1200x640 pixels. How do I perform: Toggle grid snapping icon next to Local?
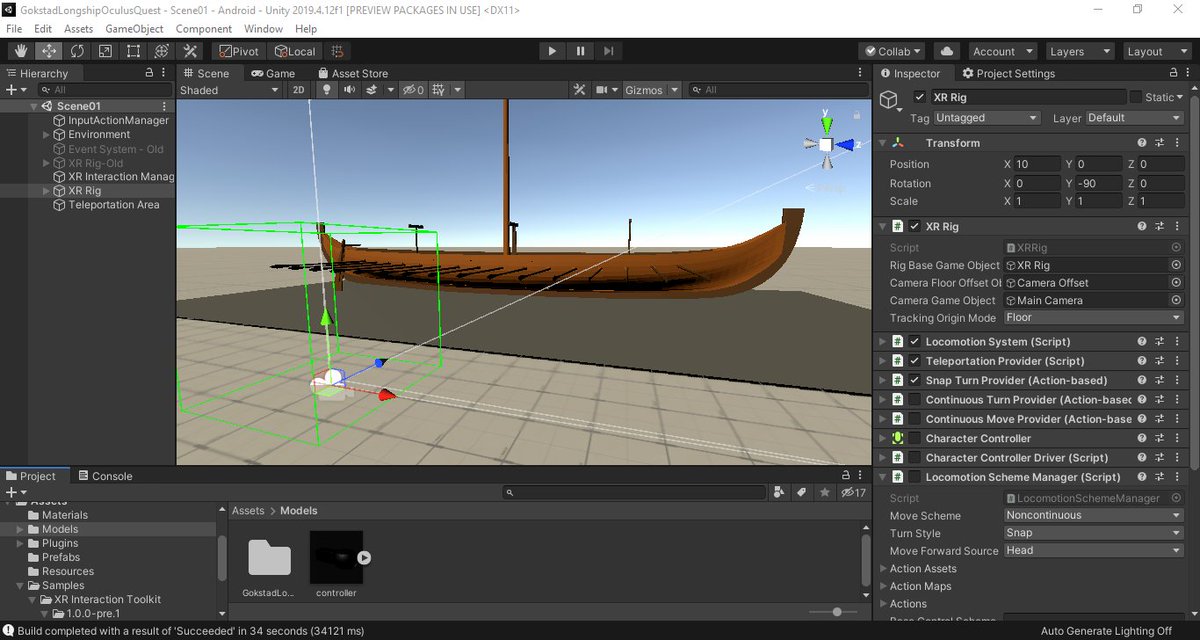point(338,51)
